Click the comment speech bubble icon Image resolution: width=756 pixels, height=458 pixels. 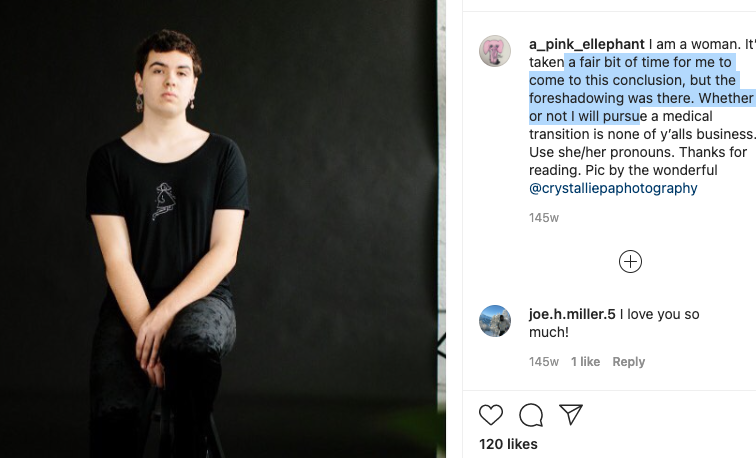tap(531, 415)
